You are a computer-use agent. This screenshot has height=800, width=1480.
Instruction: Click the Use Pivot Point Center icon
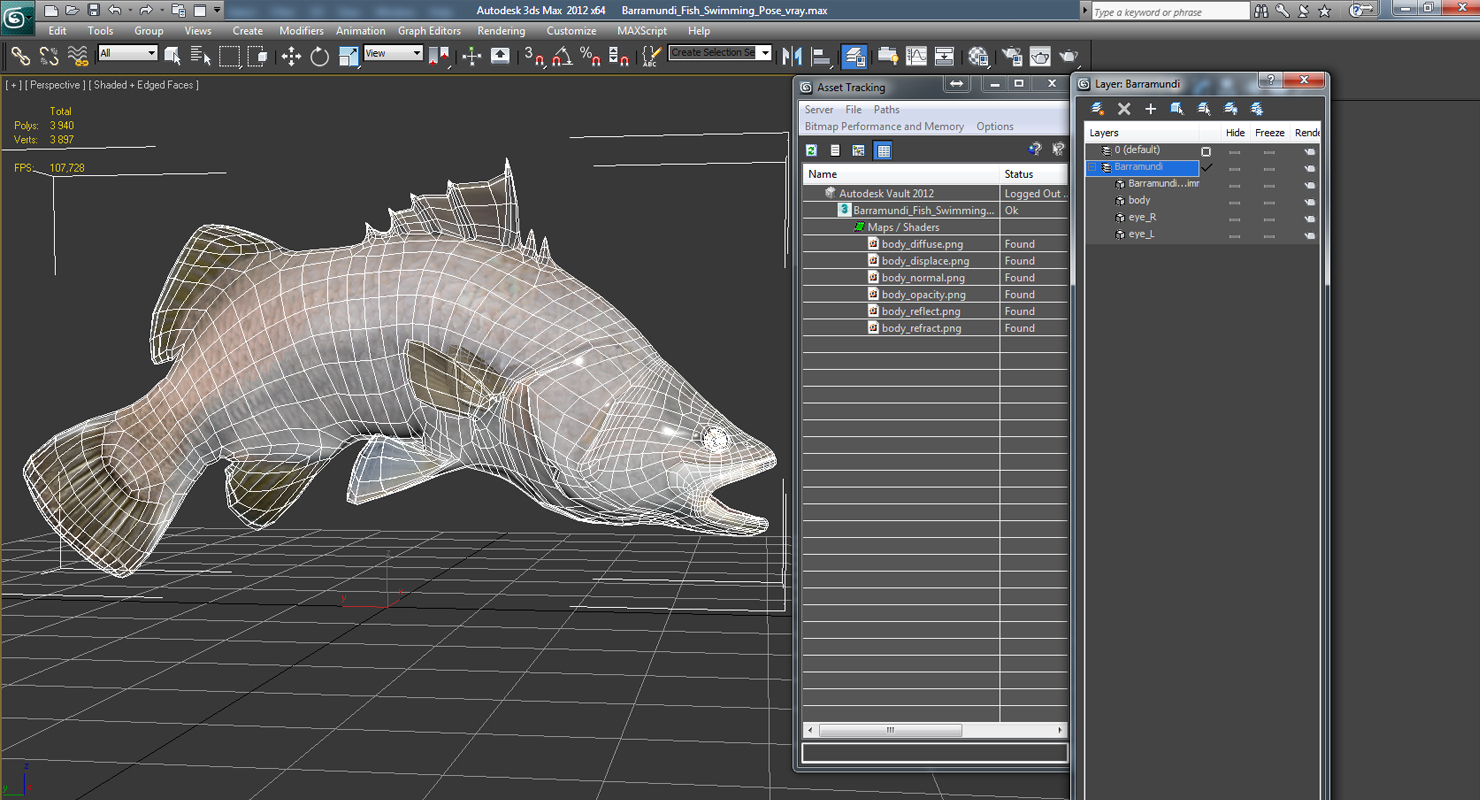pos(440,57)
